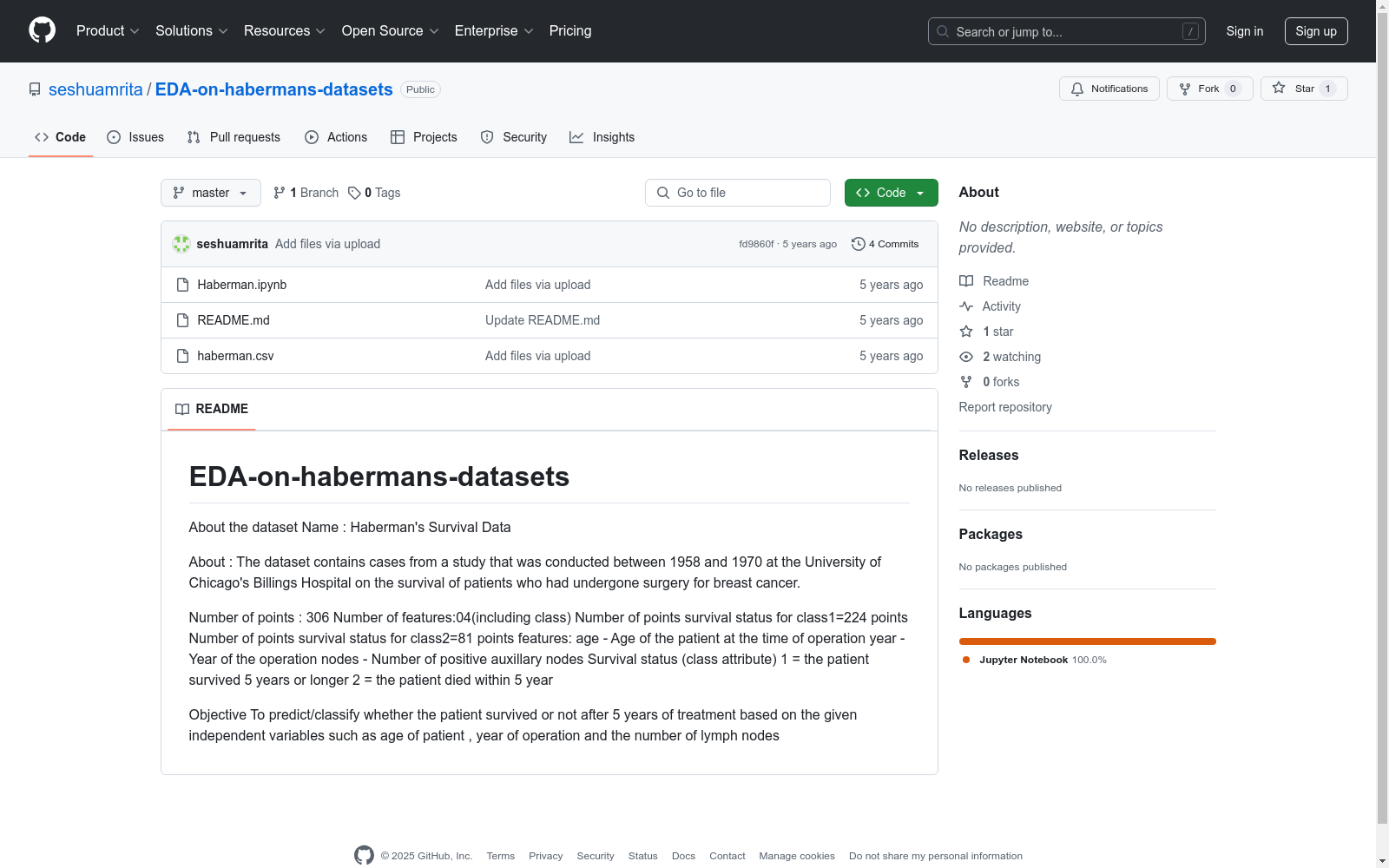Click the README book icon in file header
The image size is (1389, 868).
[x=182, y=409]
